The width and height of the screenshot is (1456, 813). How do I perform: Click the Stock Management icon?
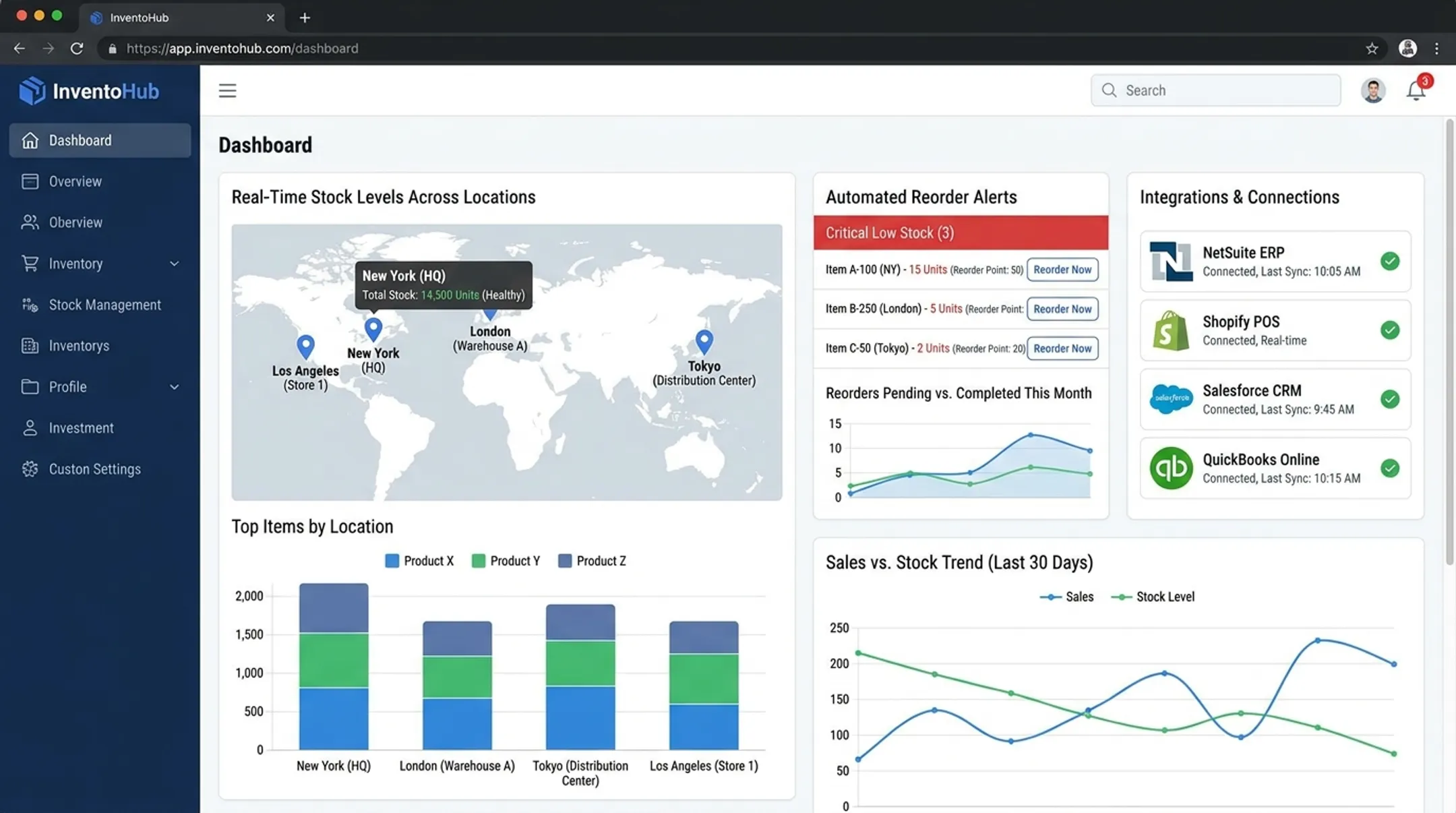30,305
